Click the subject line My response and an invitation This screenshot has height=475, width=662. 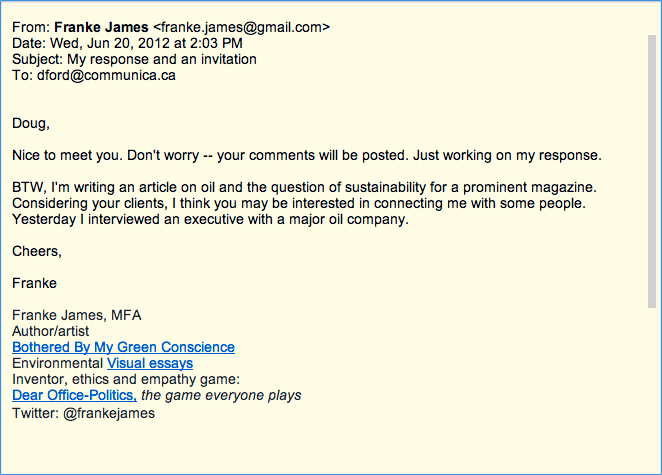click(x=162, y=60)
